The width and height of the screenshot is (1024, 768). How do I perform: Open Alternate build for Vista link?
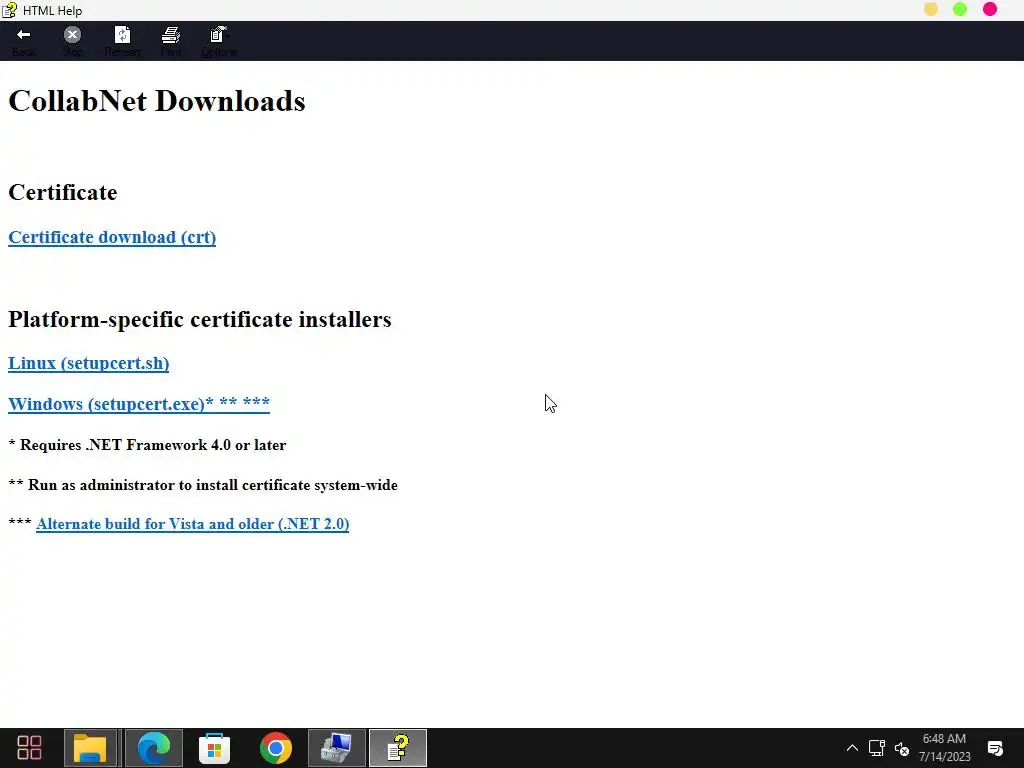(193, 524)
